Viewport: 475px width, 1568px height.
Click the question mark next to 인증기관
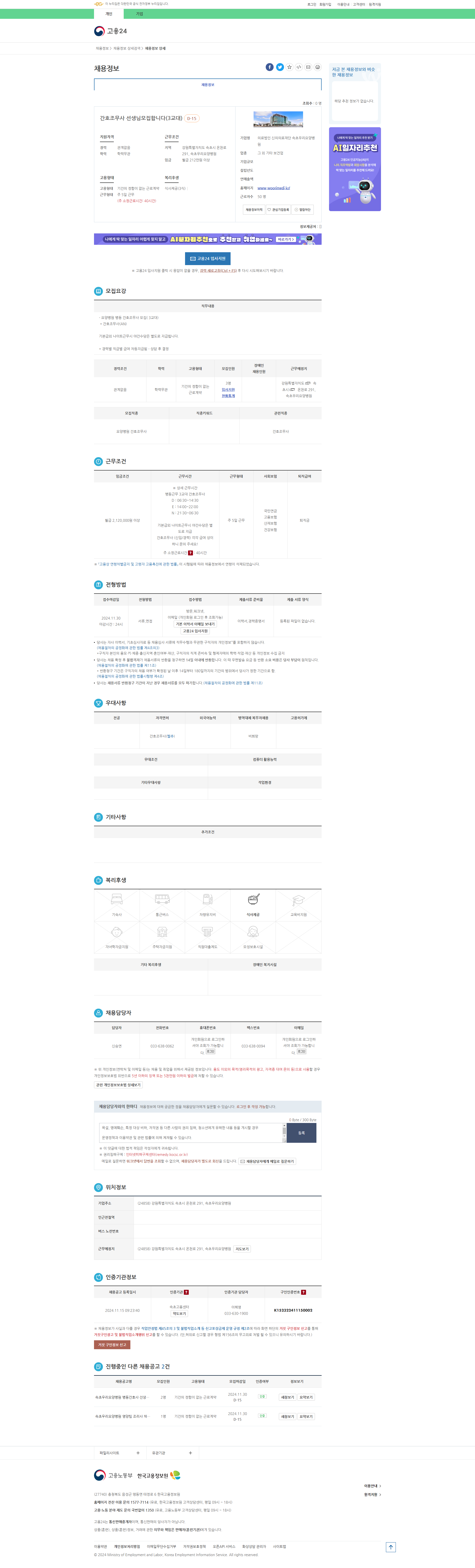point(186,1292)
